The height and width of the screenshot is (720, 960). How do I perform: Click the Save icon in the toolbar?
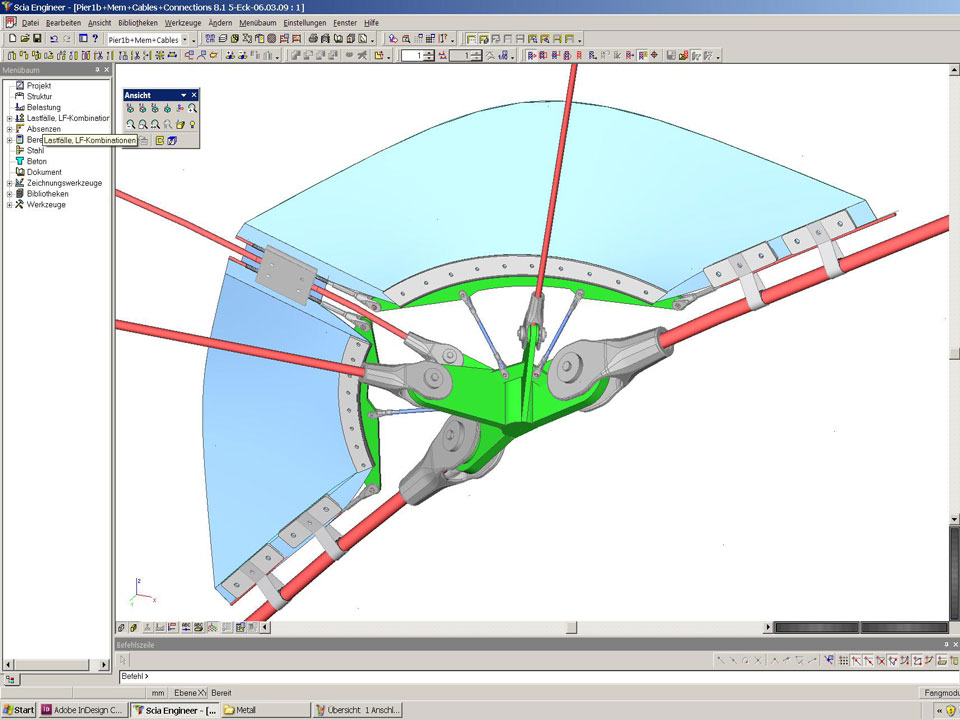(37, 39)
